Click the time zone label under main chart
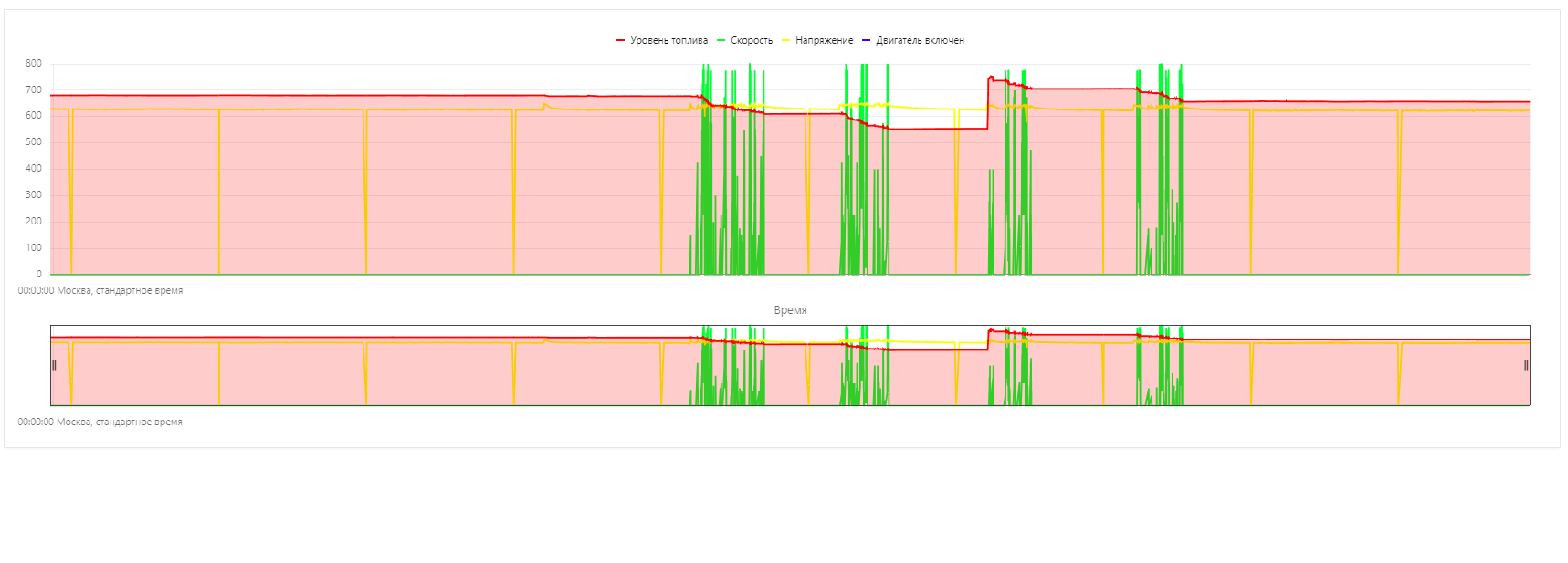The height and width of the screenshot is (563, 1568). click(100, 291)
